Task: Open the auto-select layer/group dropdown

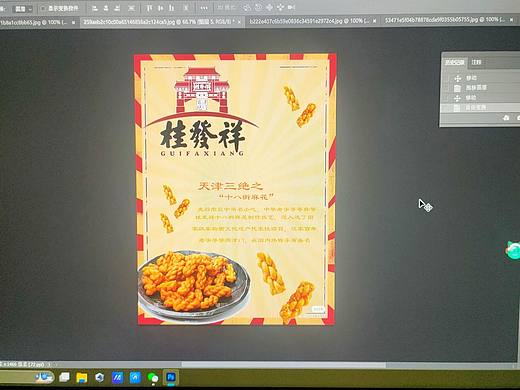Action: click(23, 9)
